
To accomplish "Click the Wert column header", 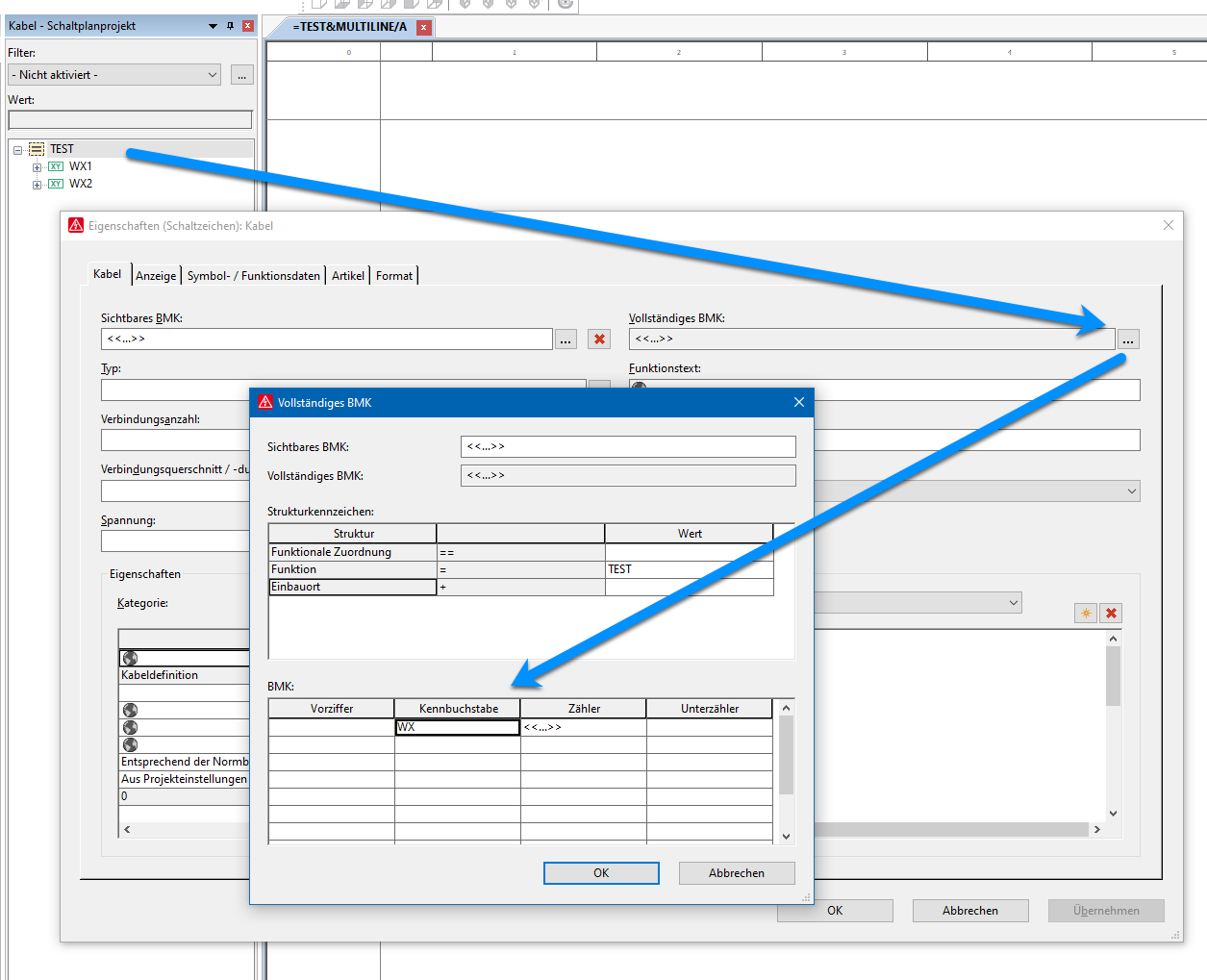I will 690,534.
